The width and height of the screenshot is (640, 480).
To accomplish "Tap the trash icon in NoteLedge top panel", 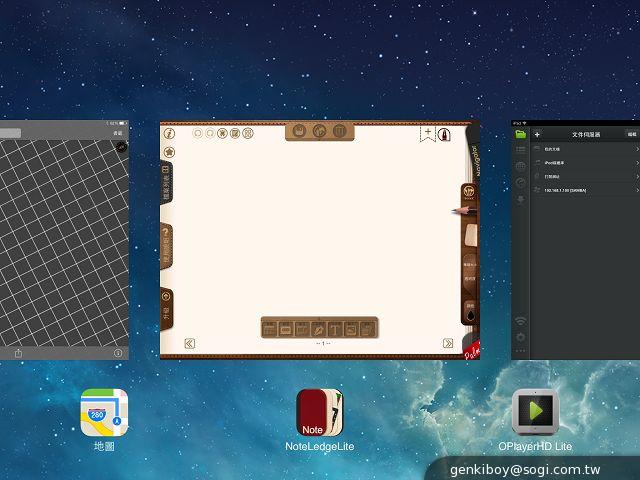I will point(340,131).
